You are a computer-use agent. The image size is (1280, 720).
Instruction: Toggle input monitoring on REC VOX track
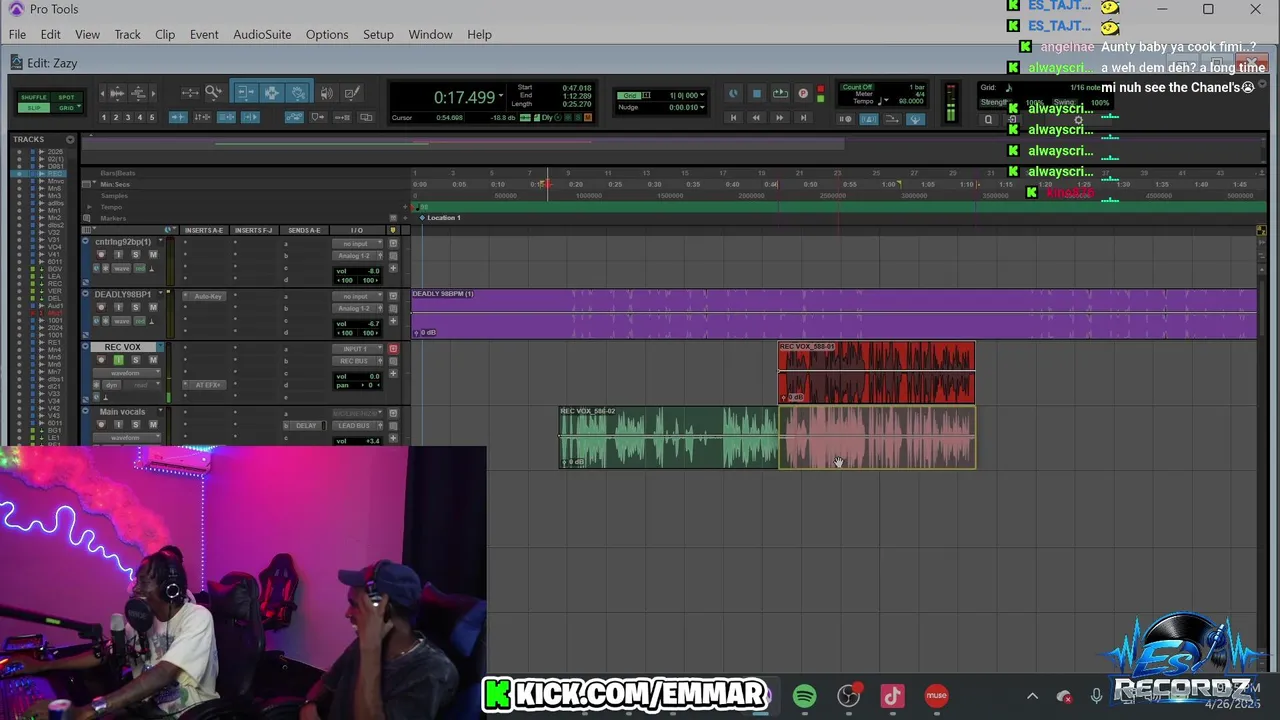[x=118, y=360]
